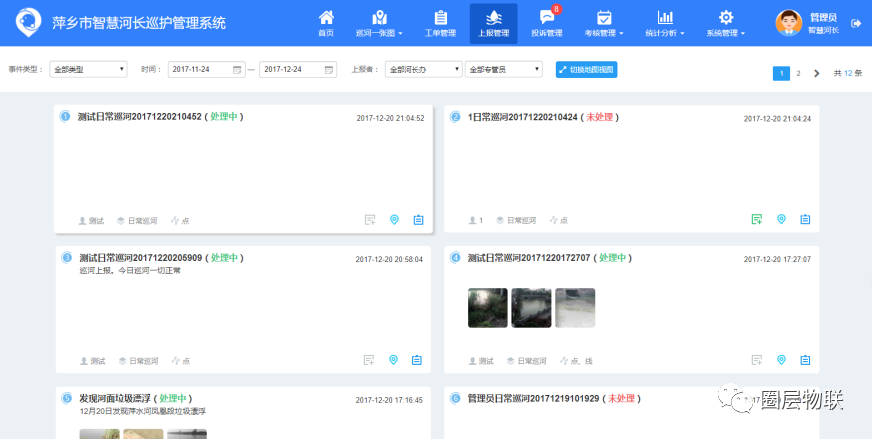
Task: Open third photo thumbnail on 20171220172707 card
Action: click(575, 308)
